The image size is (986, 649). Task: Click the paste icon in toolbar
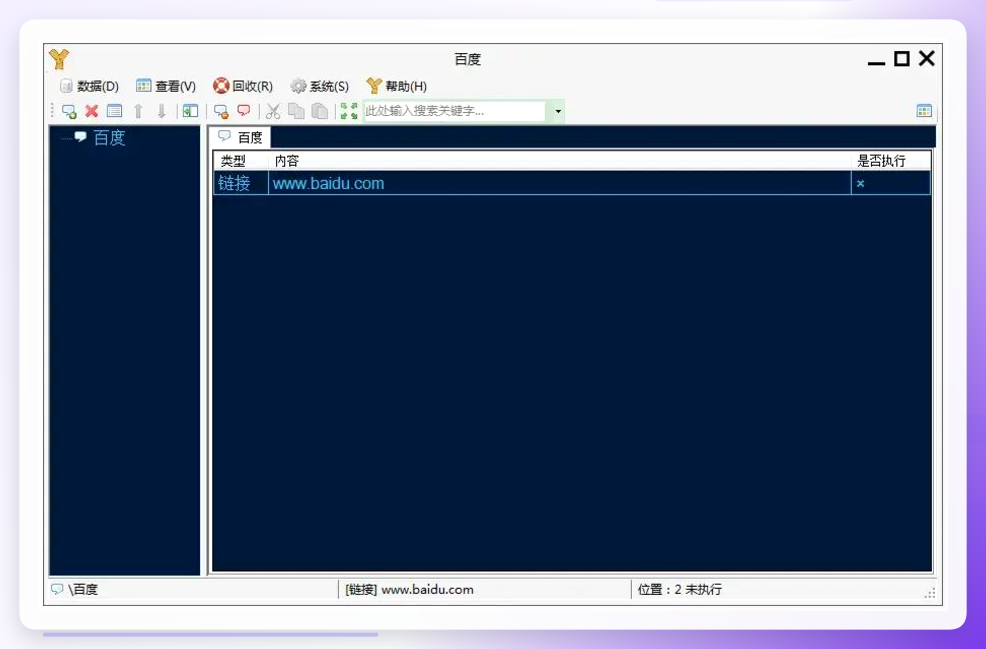pos(319,111)
